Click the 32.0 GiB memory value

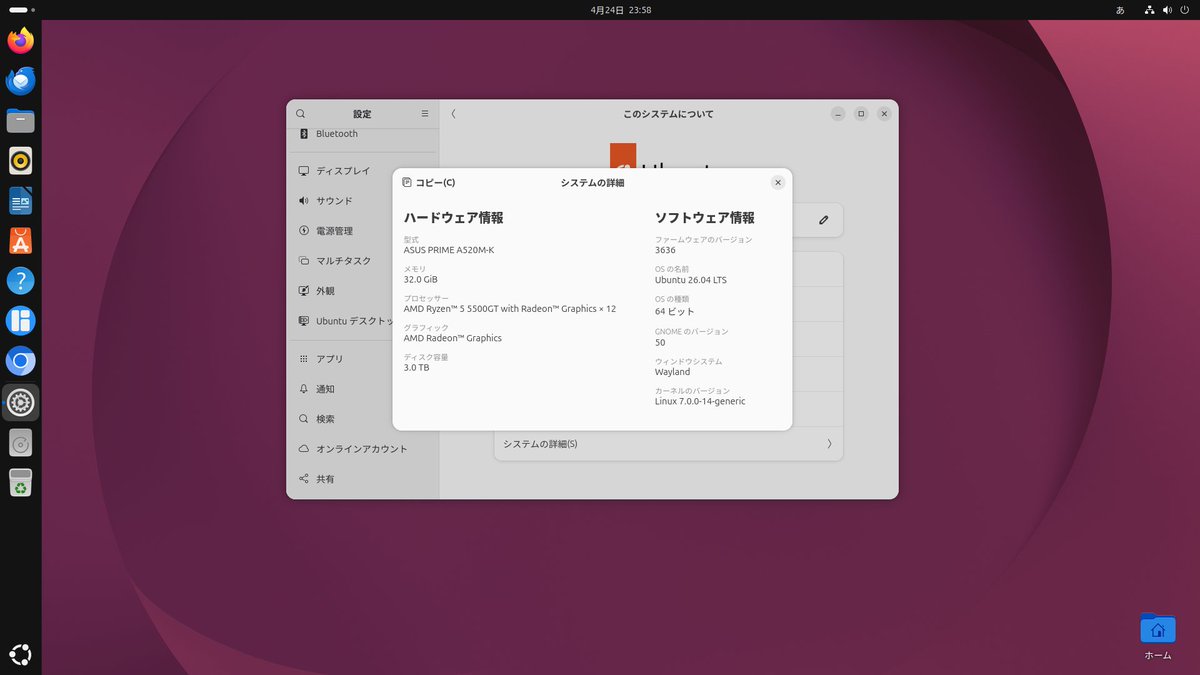pyautogui.click(x=421, y=280)
